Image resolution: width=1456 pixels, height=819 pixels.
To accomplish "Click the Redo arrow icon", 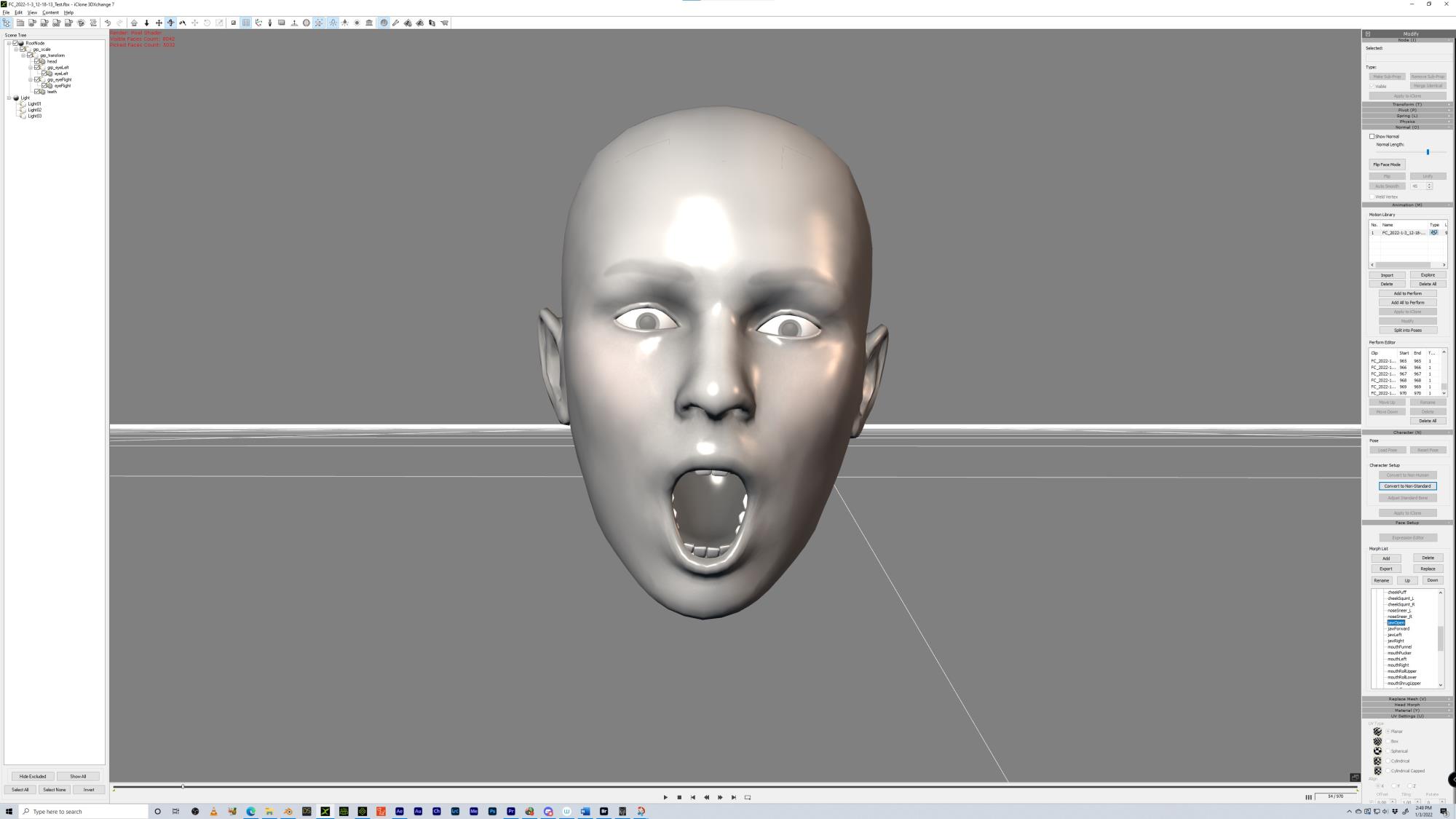I will [119, 23].
